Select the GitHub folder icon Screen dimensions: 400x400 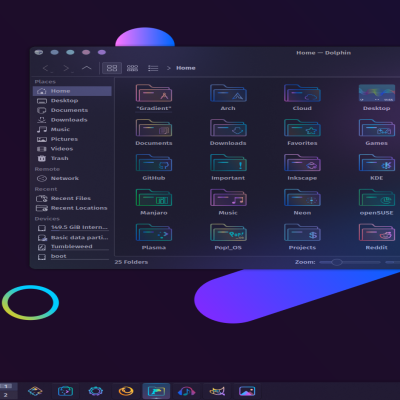pos(154,163)
